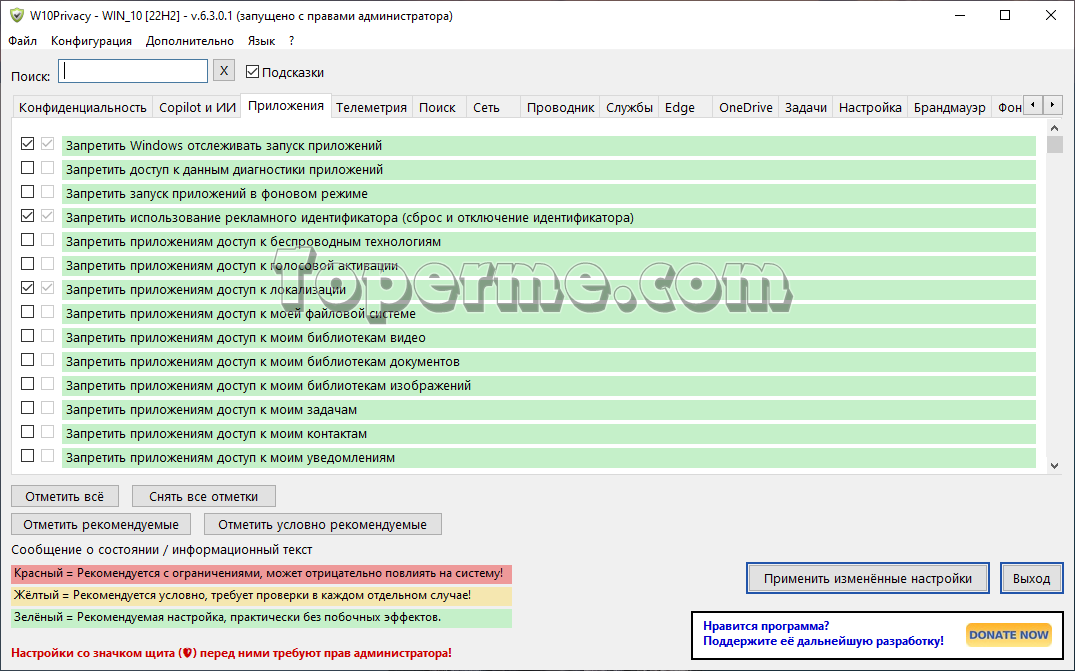Switch to the Телеметрия tab
The image size is (1075, 671).
pyautogui.click(x=372, y=108)
